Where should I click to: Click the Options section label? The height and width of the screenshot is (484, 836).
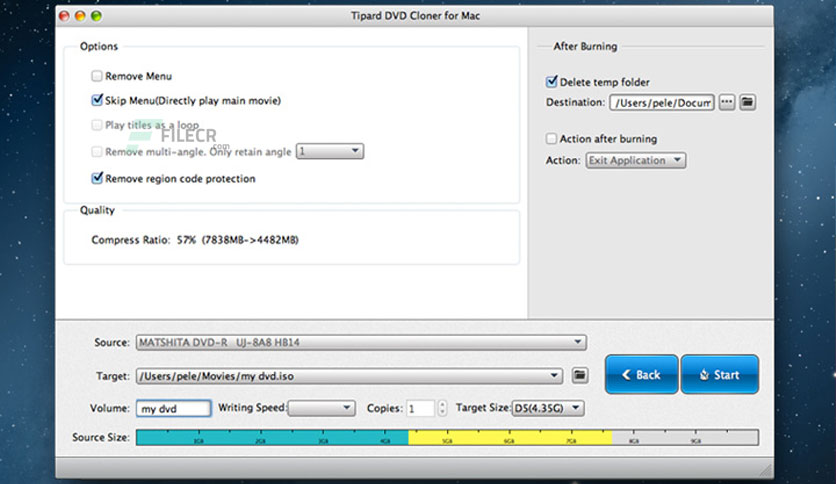pyautogui.click(x=99, y=46)
